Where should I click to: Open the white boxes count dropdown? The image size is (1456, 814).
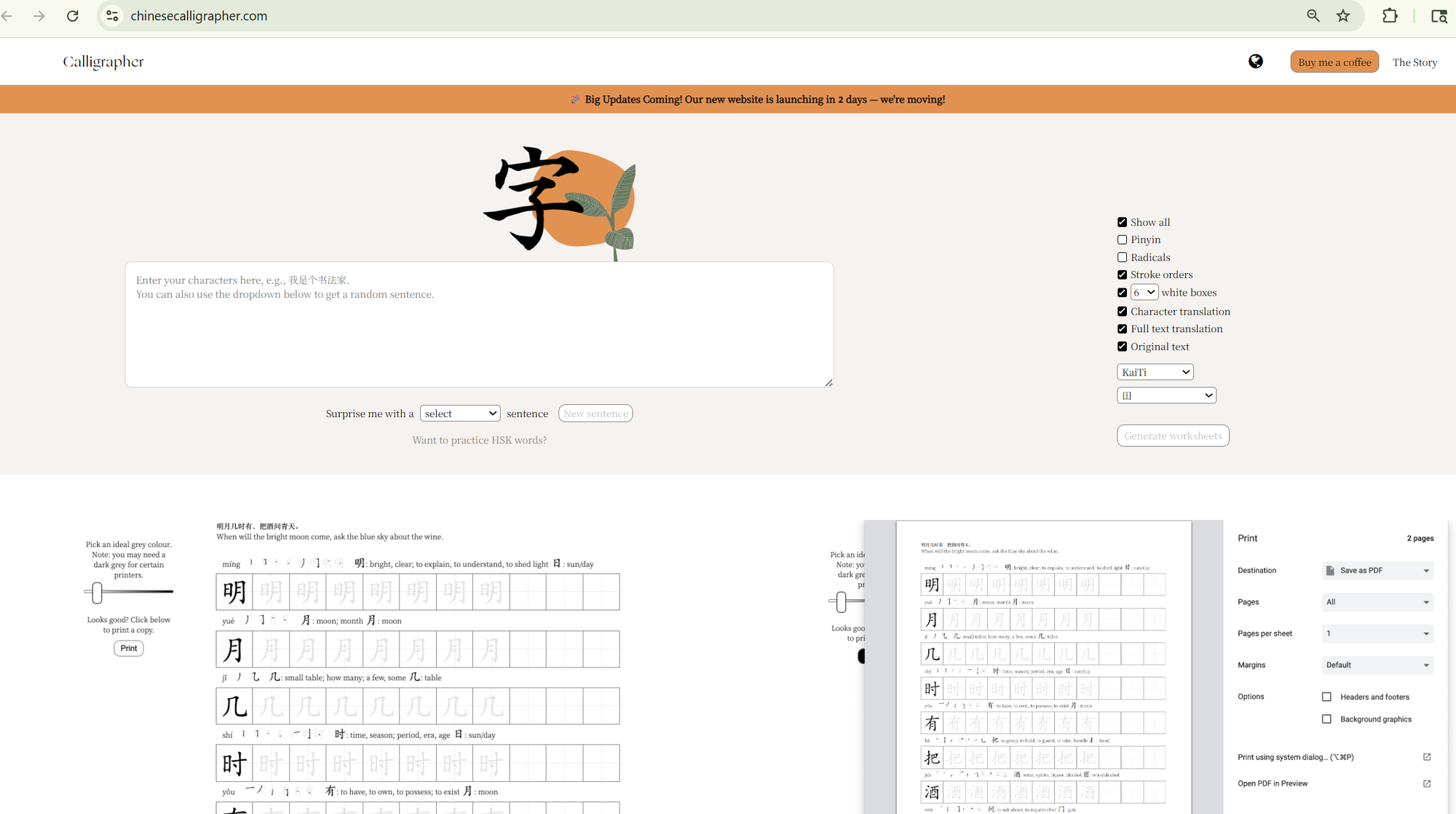click(x=1144, y=293)
